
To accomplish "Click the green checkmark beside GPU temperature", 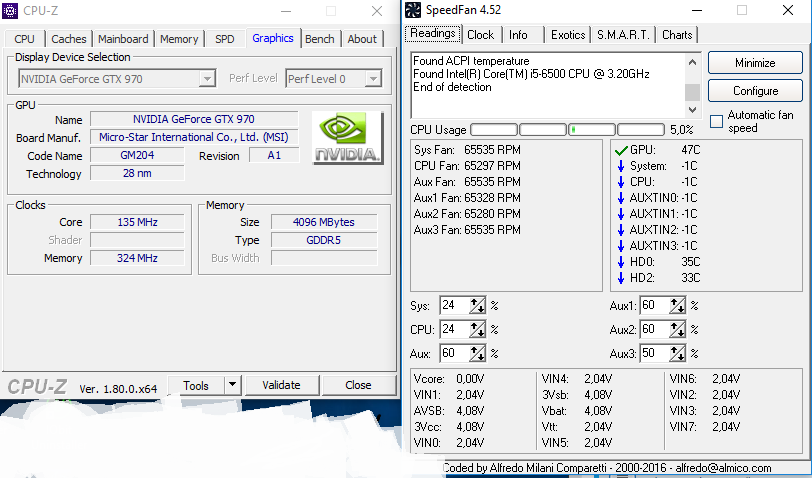I will coord(621,151).
